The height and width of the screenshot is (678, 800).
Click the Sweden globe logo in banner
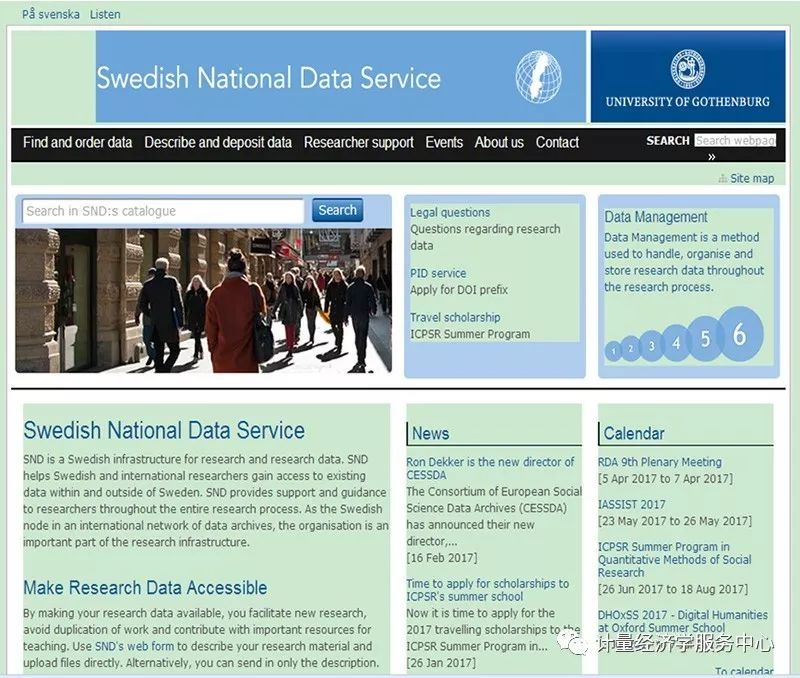(538, 76)
